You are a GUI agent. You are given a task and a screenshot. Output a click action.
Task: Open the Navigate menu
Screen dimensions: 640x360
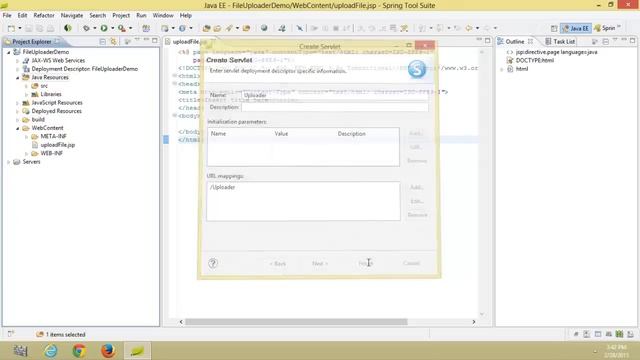point(72,15)
